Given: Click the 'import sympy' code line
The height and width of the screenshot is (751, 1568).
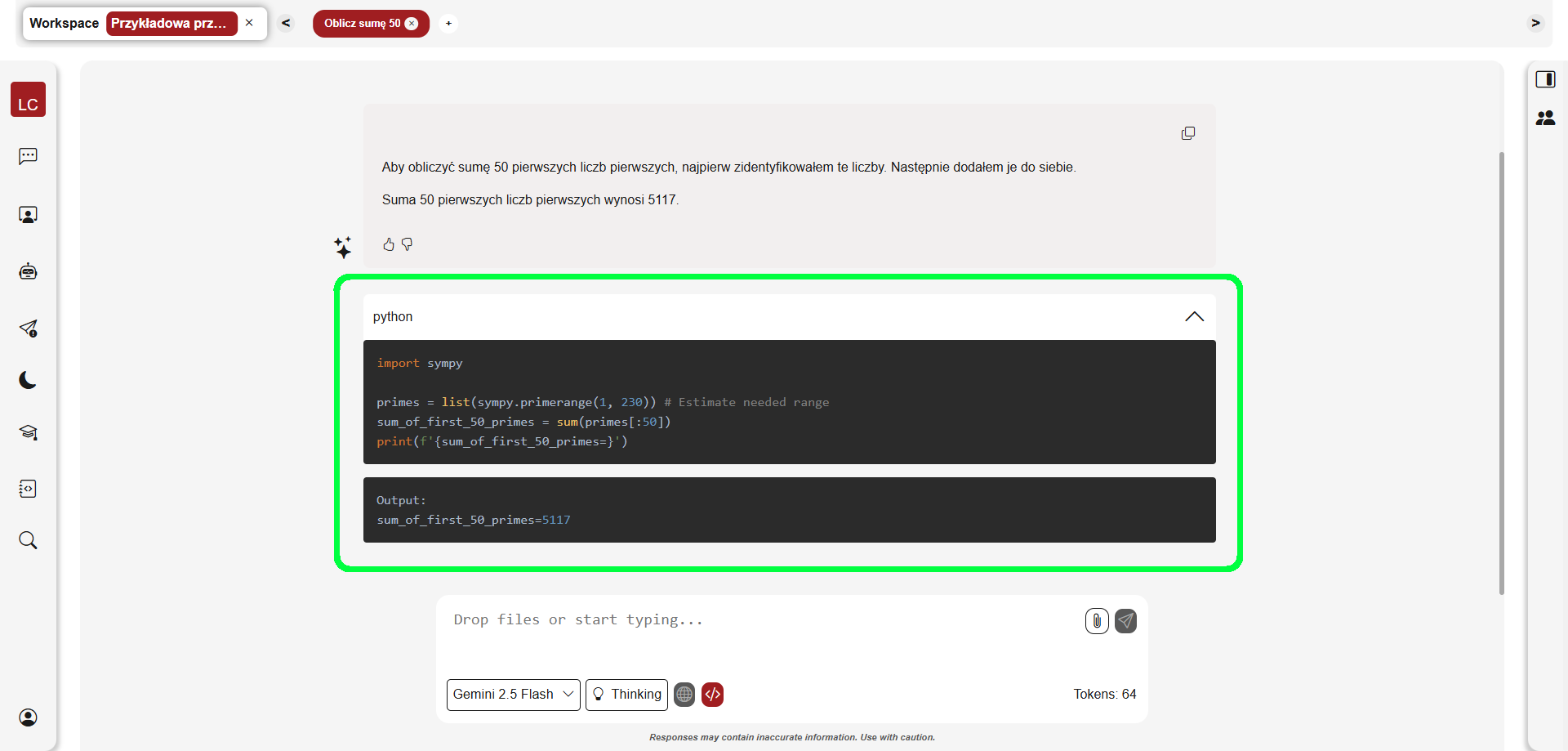Looking at the screenshot, I should click(x=420, y=363).
